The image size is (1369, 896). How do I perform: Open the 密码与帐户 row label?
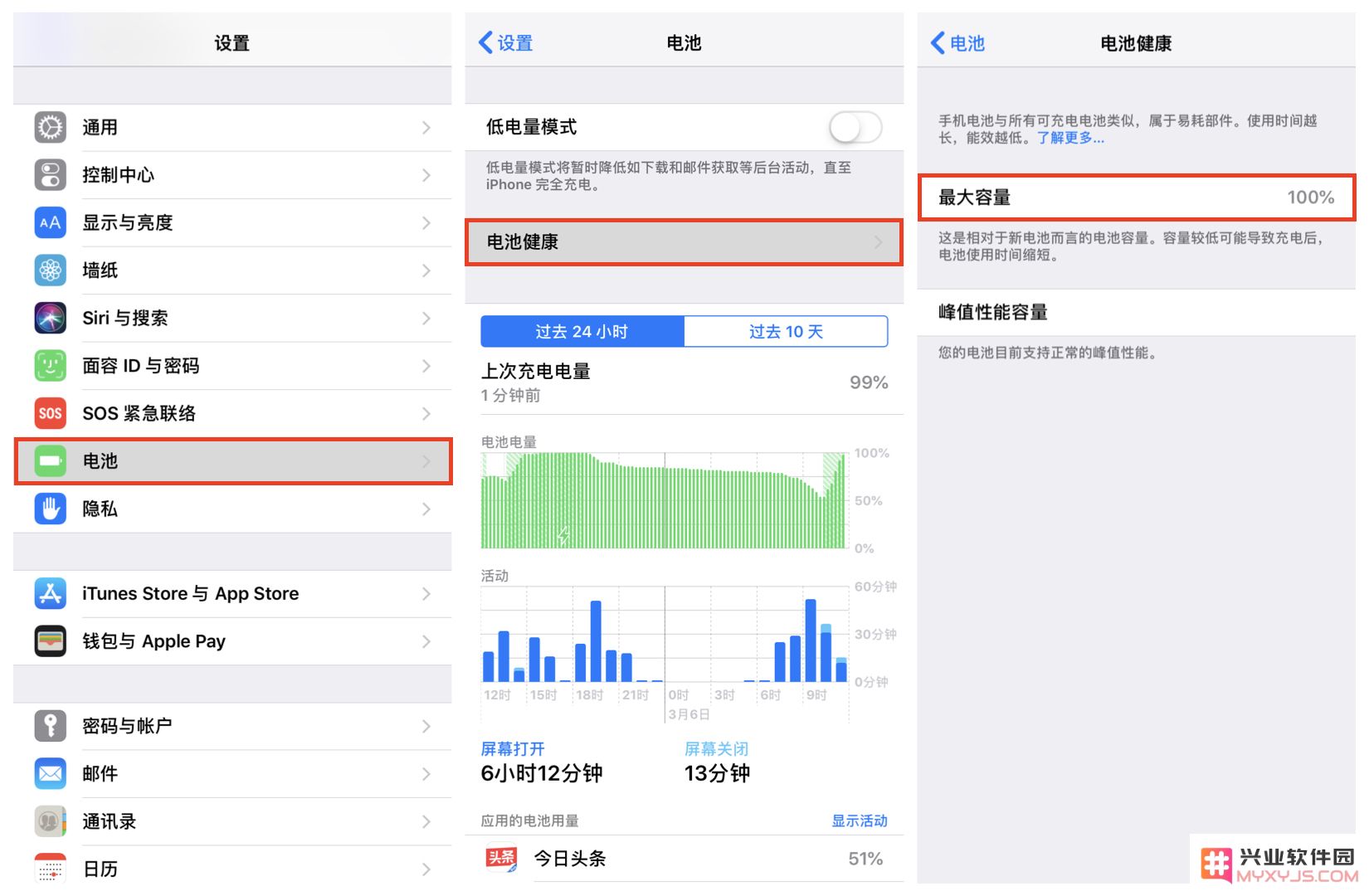click(127, 727)
